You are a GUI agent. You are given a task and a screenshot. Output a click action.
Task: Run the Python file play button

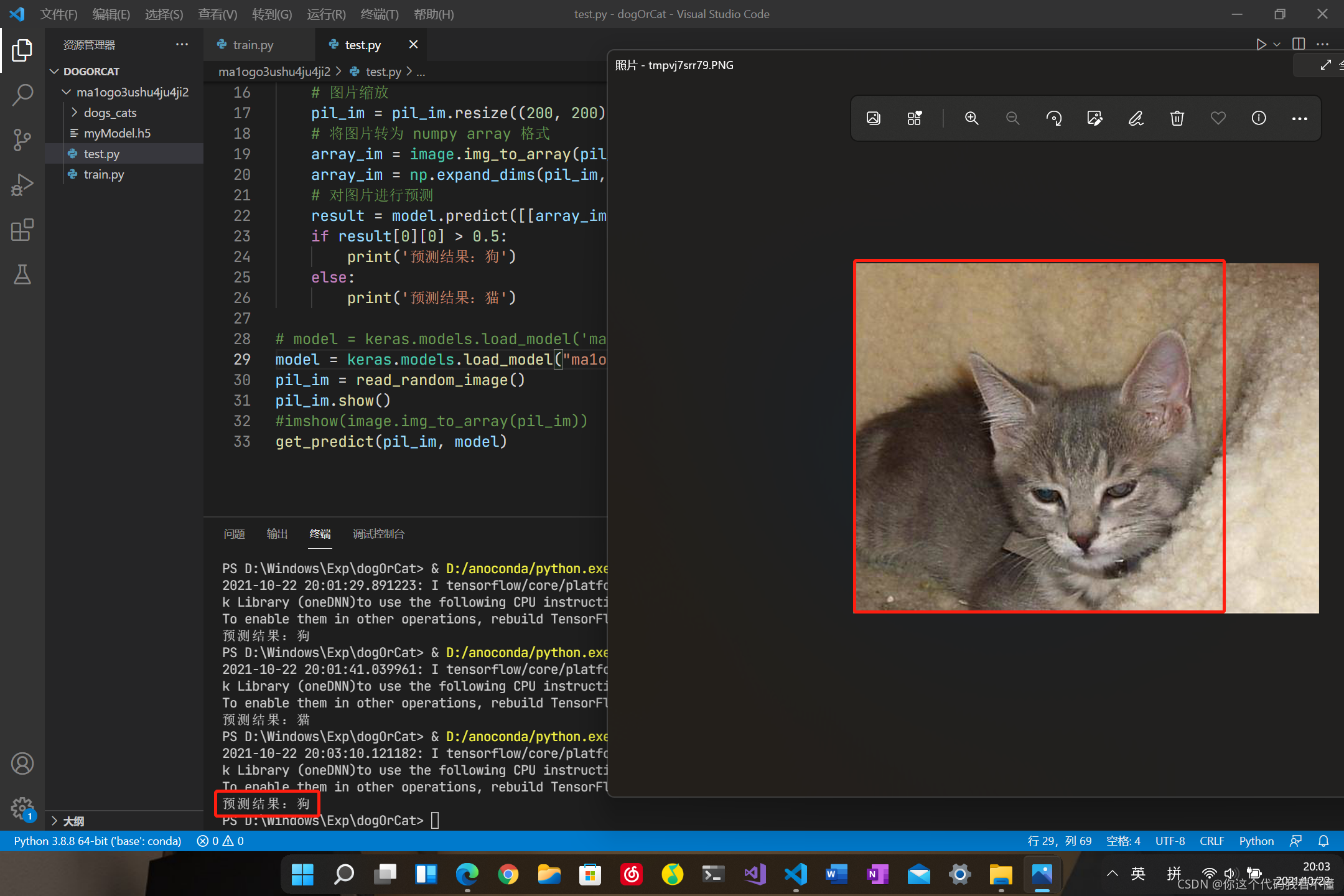point(1261,45)
